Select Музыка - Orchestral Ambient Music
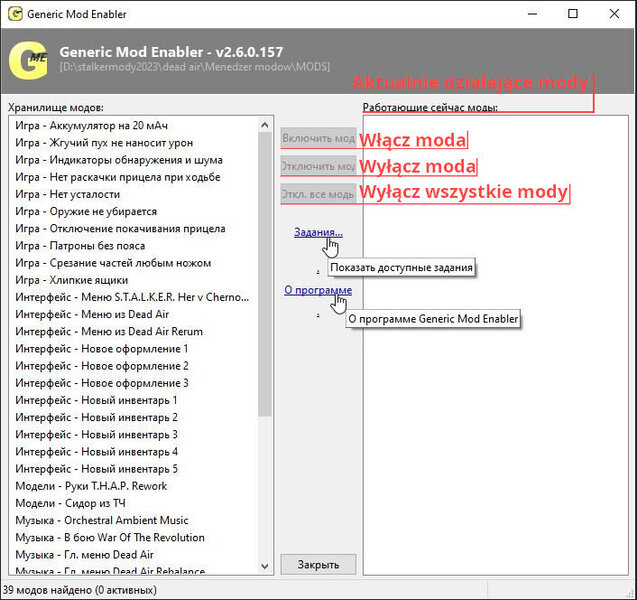The width and height of the screenshot is (637, 600). [101, 520]
